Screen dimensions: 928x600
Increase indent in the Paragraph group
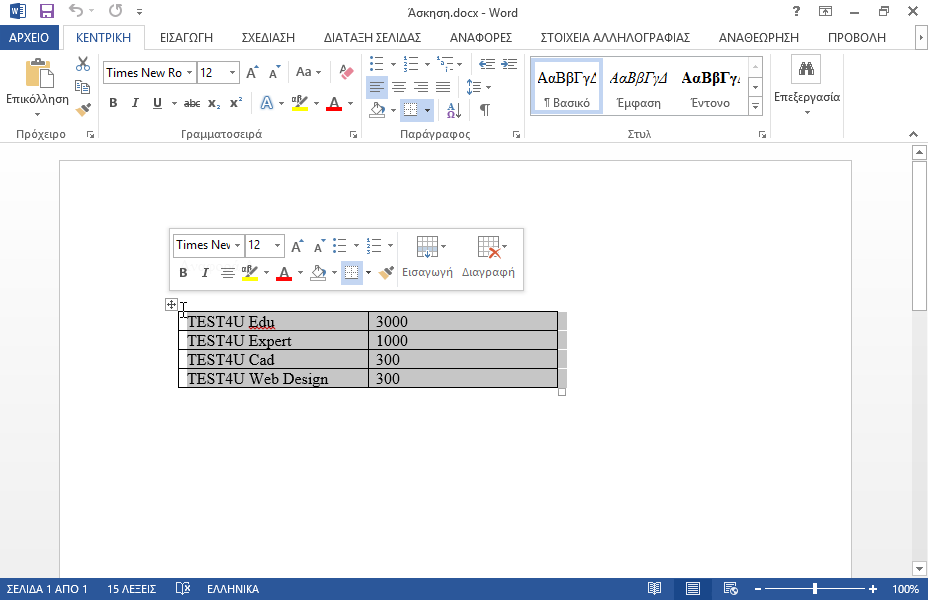(x=509, y=64)
